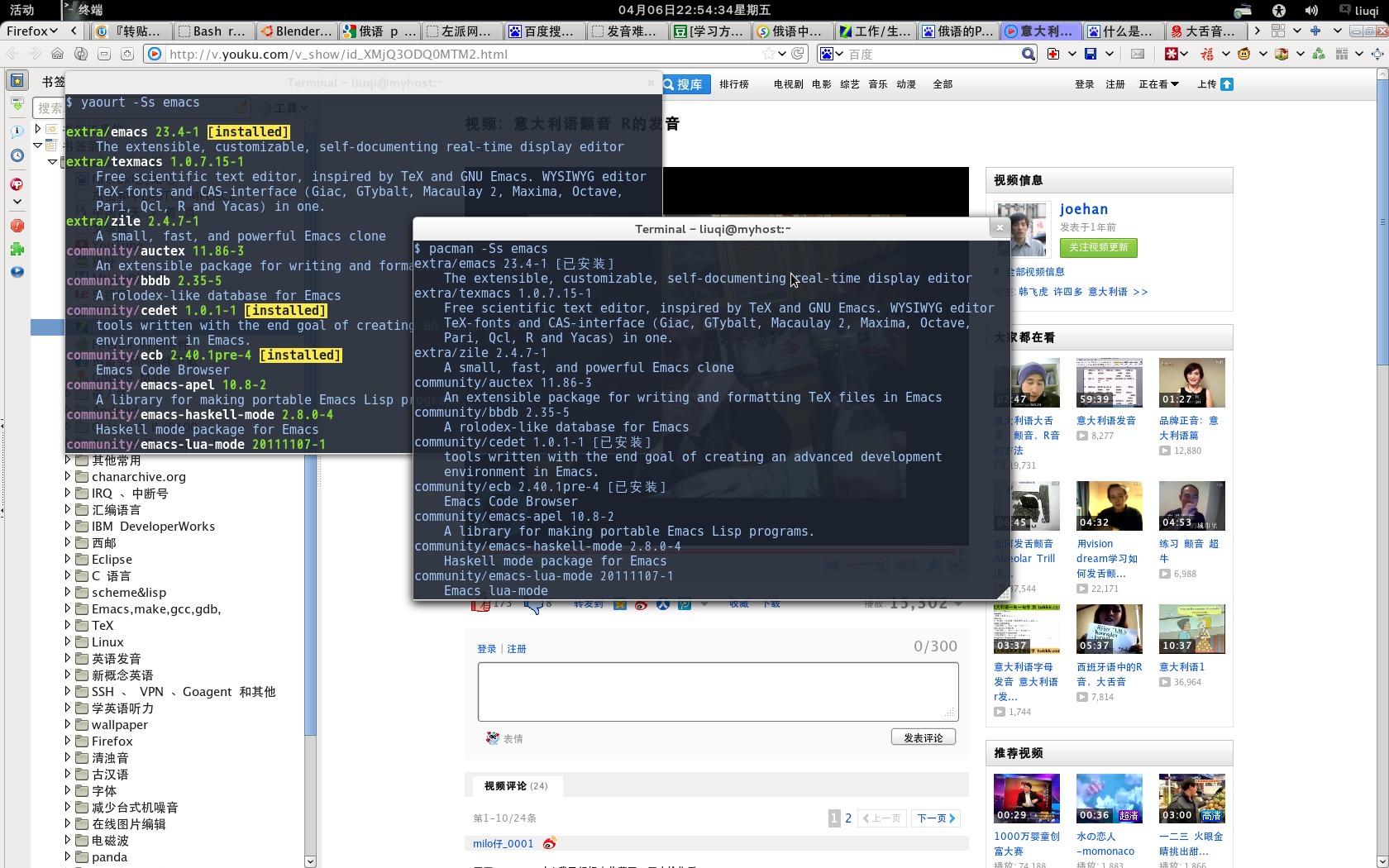Open the 正在看 dropdown on Youku

click(x=1158, y=84)
